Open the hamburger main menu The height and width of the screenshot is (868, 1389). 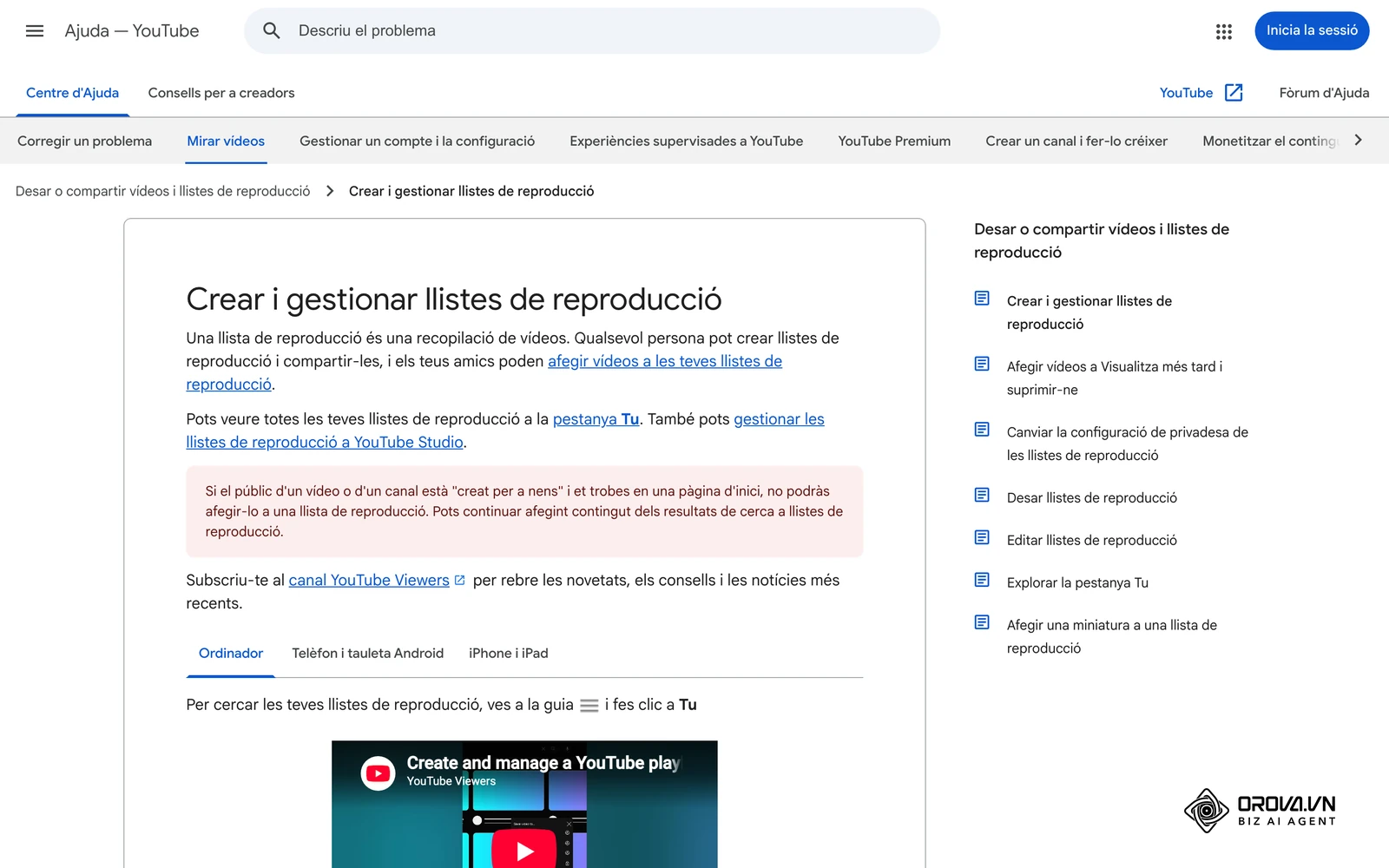tap(35, 31)
